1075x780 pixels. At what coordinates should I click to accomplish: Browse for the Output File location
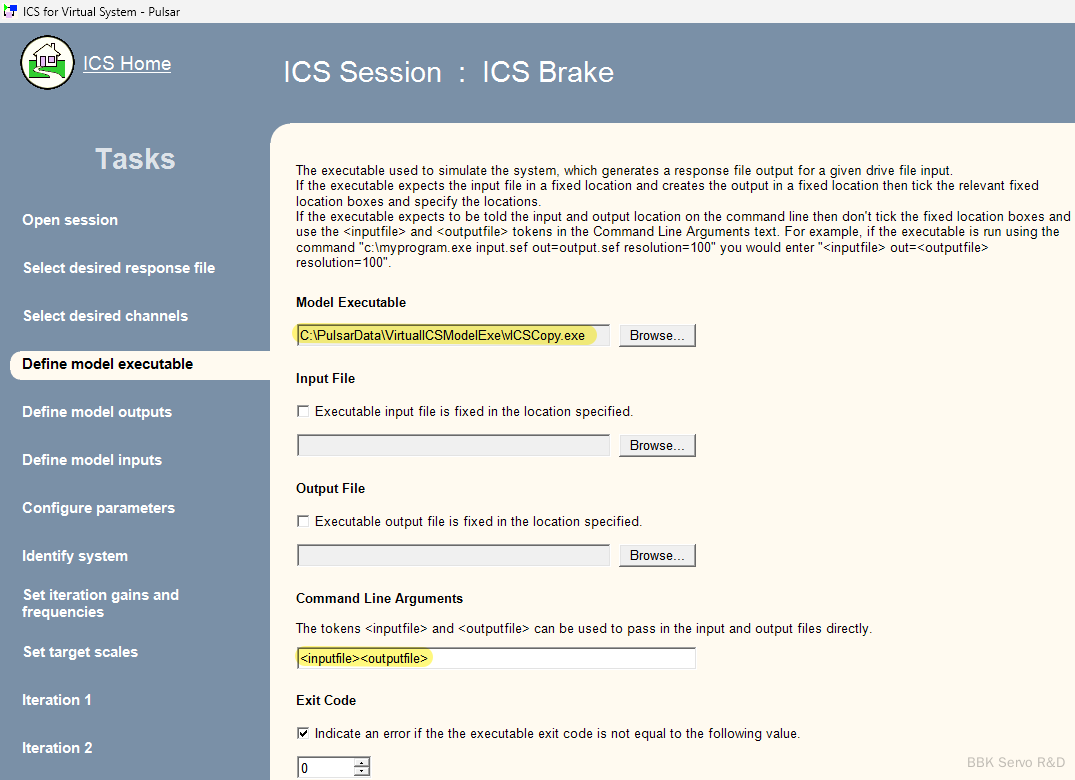tap(657, 556)
